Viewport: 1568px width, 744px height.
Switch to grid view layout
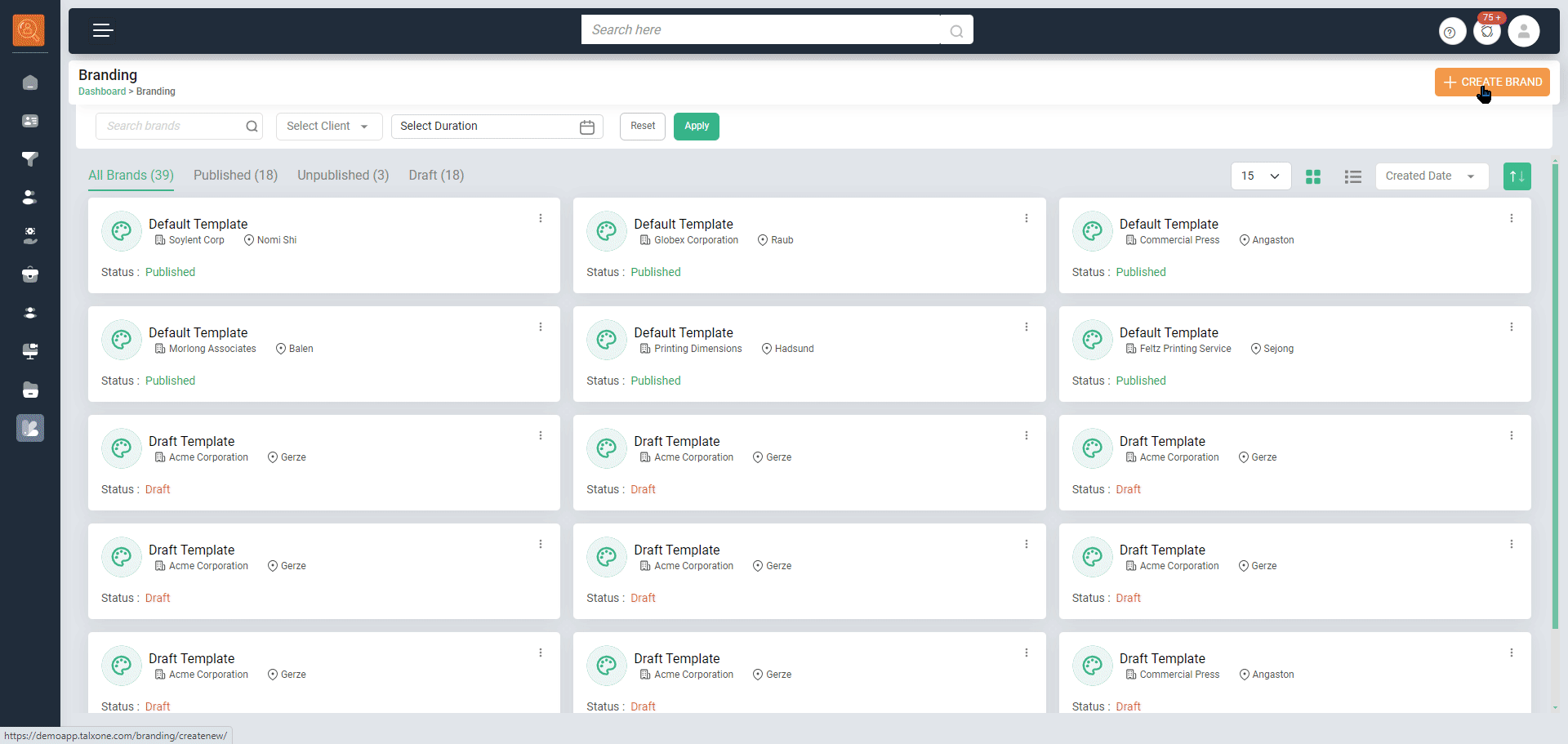(x=1313, y=176)
